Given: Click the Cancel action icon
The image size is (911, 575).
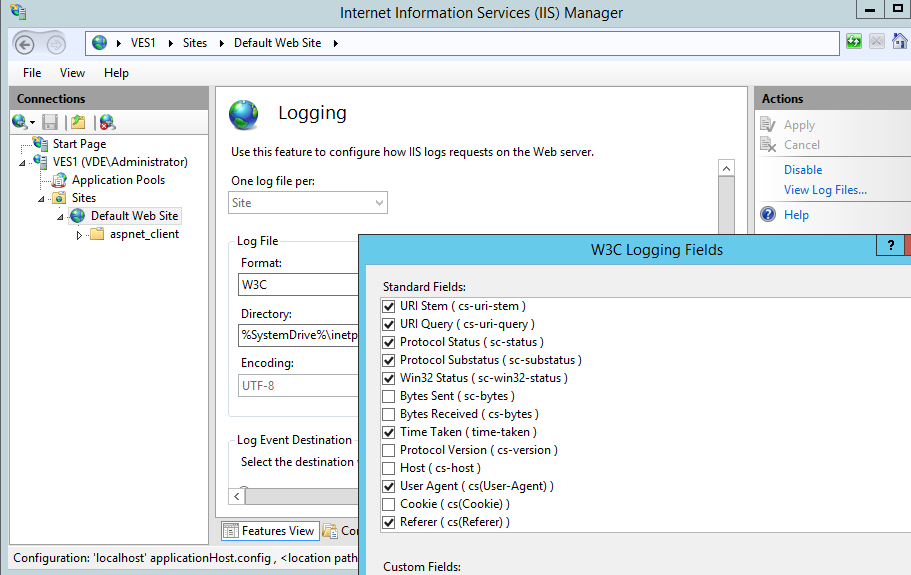Looking at the screenshot, I should click(x=768, y=145).
